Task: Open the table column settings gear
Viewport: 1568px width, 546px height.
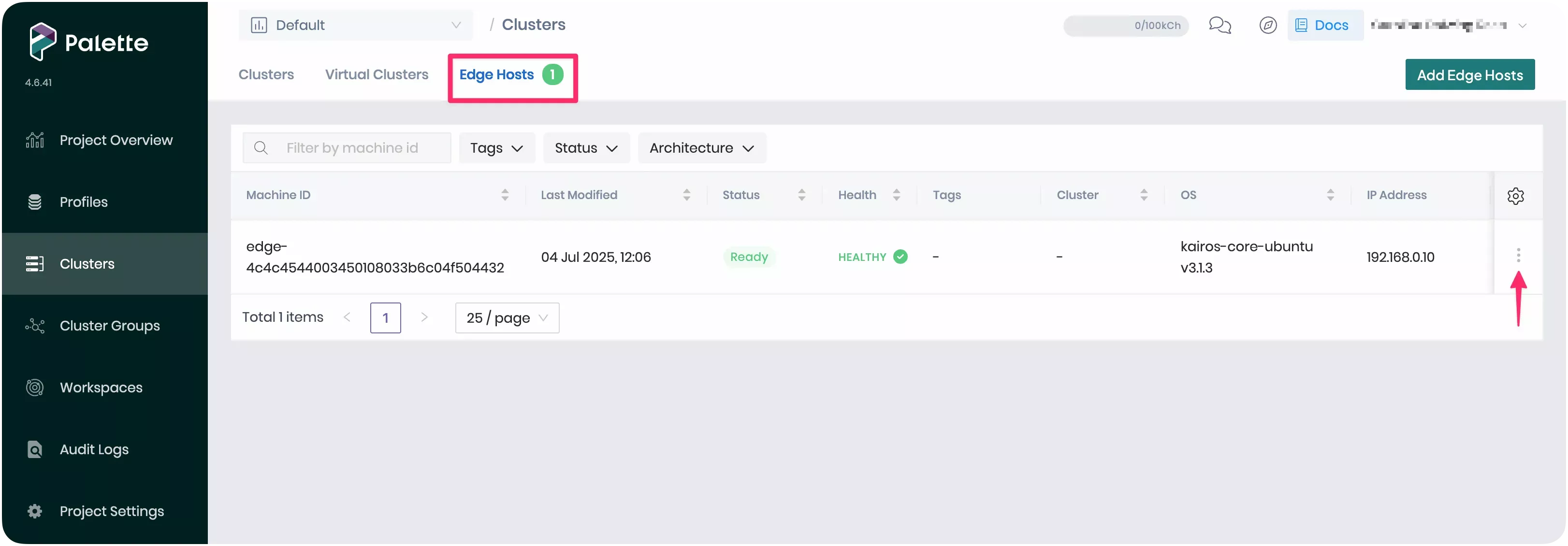Action: click(x=1516, y=195)
